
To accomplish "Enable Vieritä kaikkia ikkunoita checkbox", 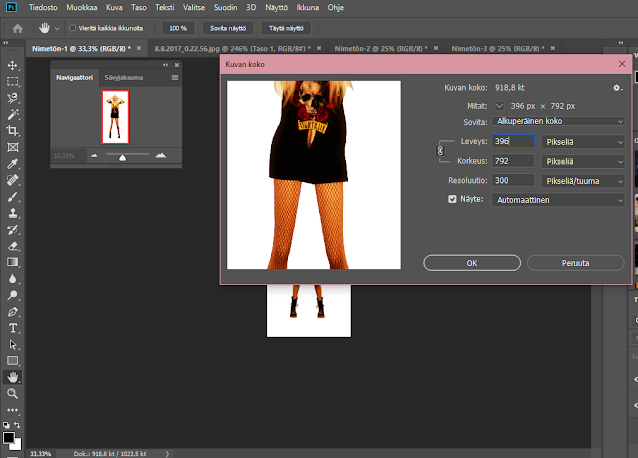I will click(72, 28).
